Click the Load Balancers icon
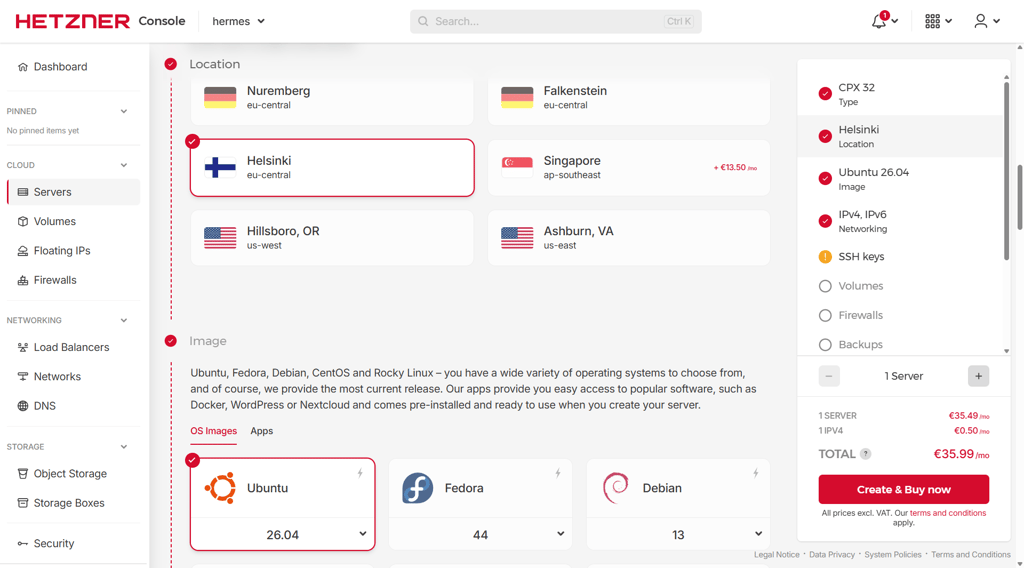The width and height of the screenshot is (1024, 568). point(23,347)
